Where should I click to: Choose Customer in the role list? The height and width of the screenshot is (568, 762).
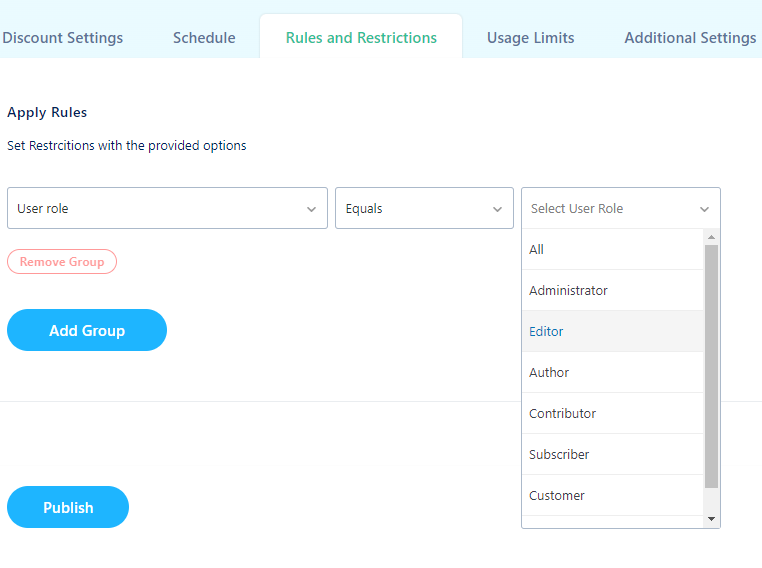[613, 495]
